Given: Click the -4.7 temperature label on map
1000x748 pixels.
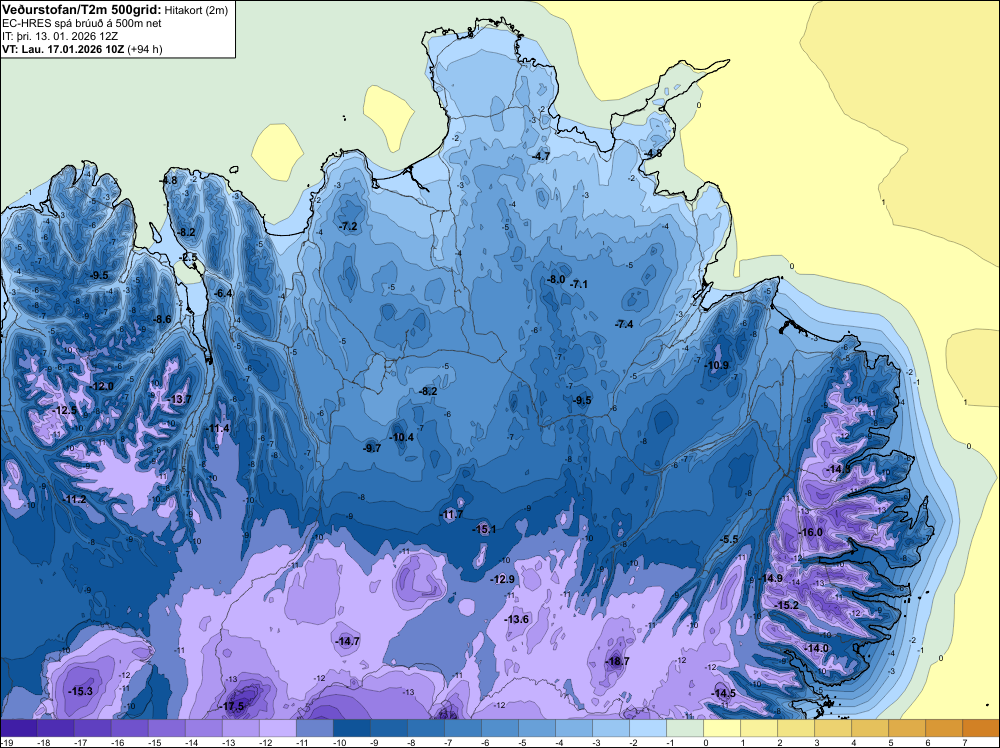Looking at the screenshot, I should point(541,156).
